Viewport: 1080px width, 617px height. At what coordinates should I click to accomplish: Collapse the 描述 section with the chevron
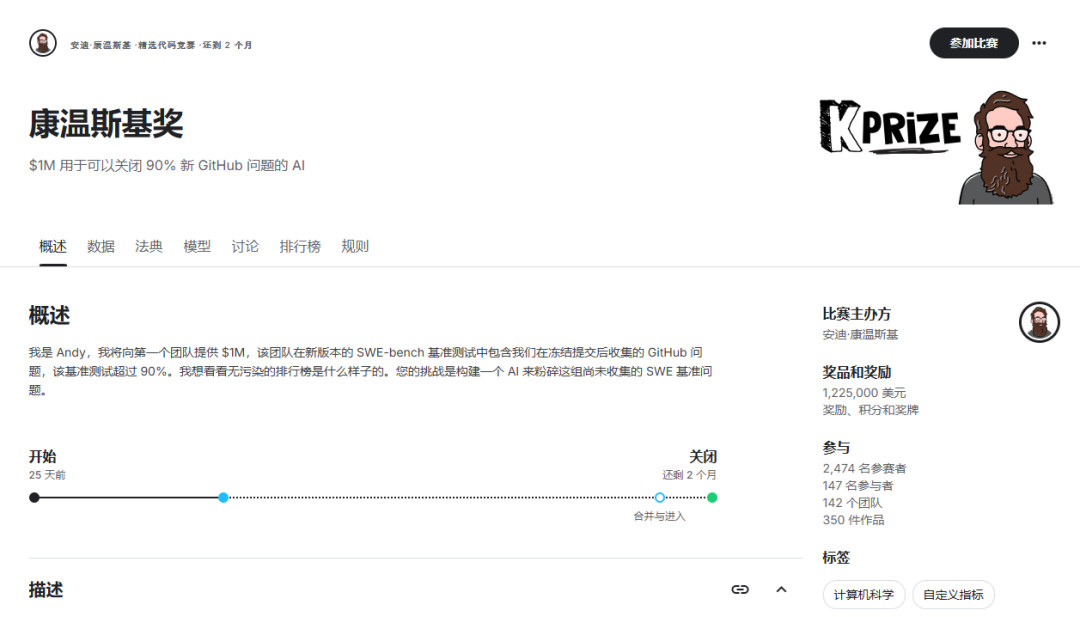tap(781, 589)
